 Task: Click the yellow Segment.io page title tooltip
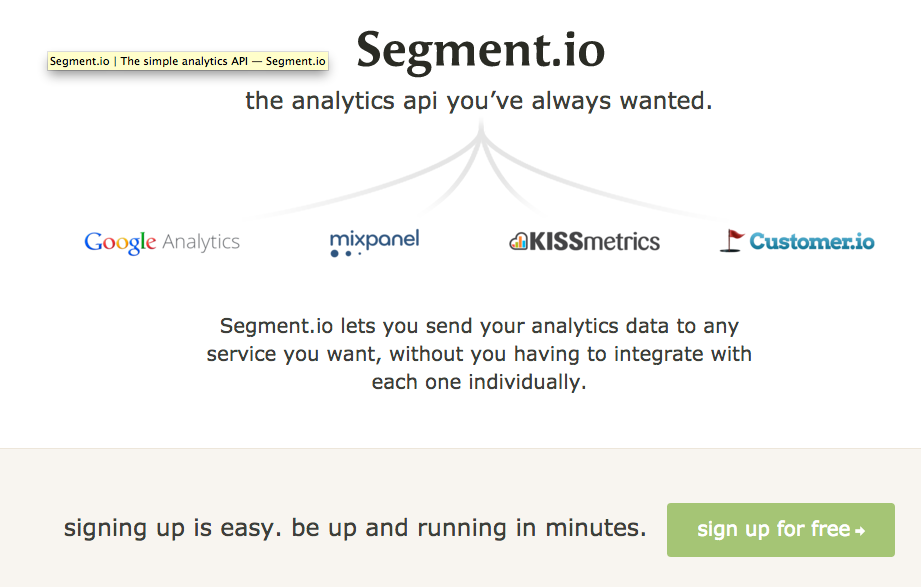tap(188, 61)
